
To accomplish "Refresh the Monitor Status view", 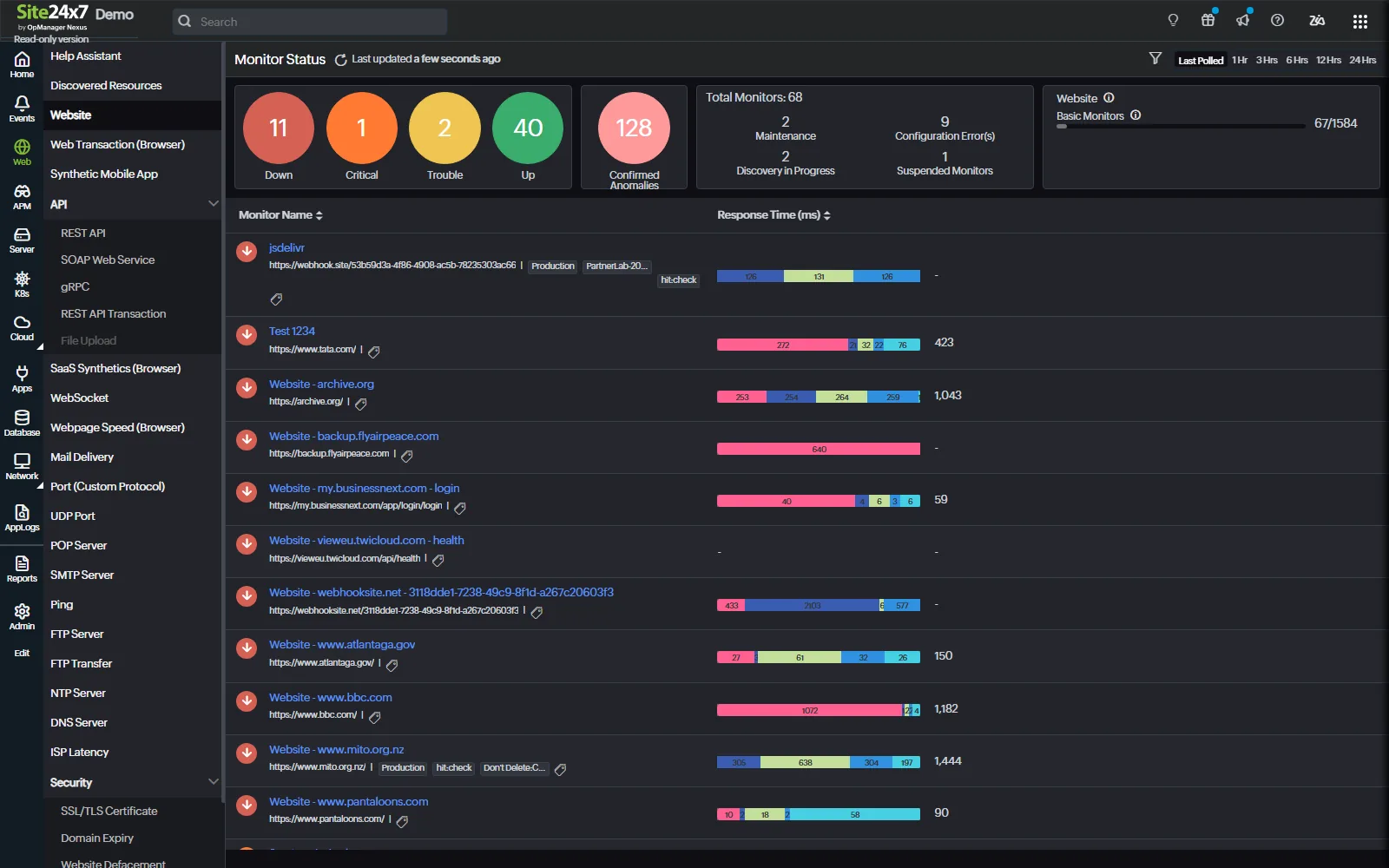I will pyautogui.click(x=340, y=60).
